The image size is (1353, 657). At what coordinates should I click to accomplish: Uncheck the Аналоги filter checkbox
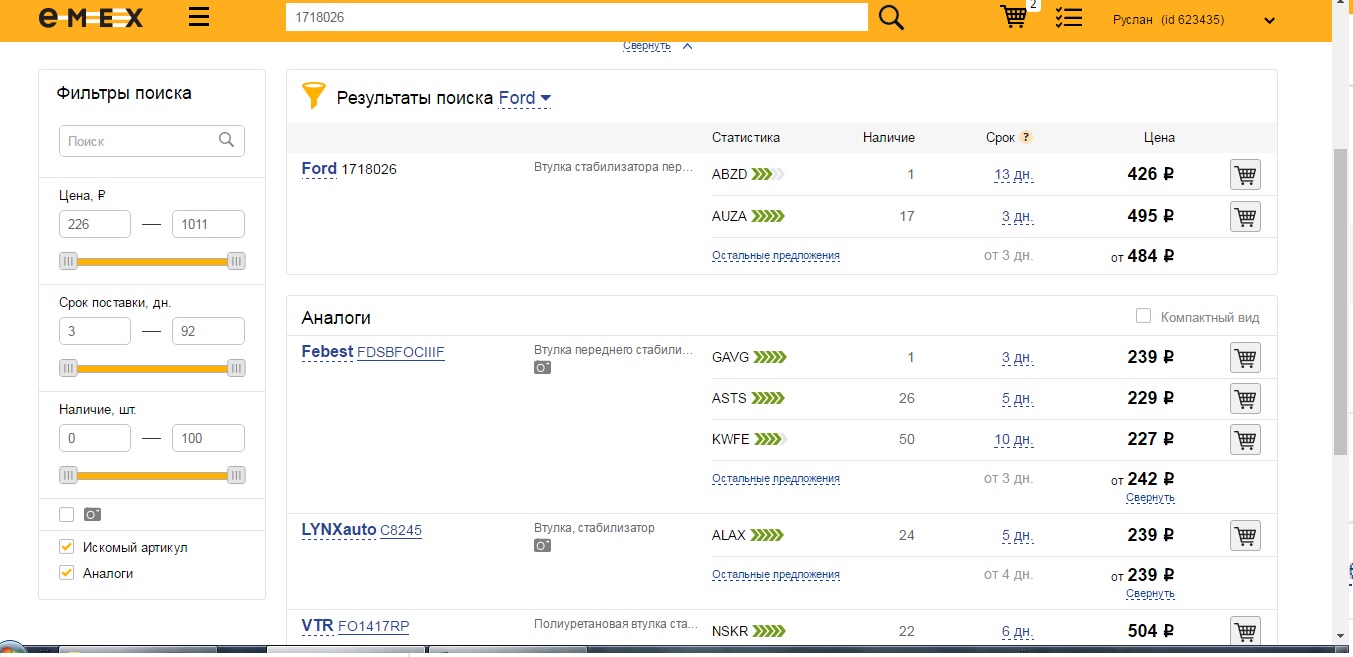[67, 573]
